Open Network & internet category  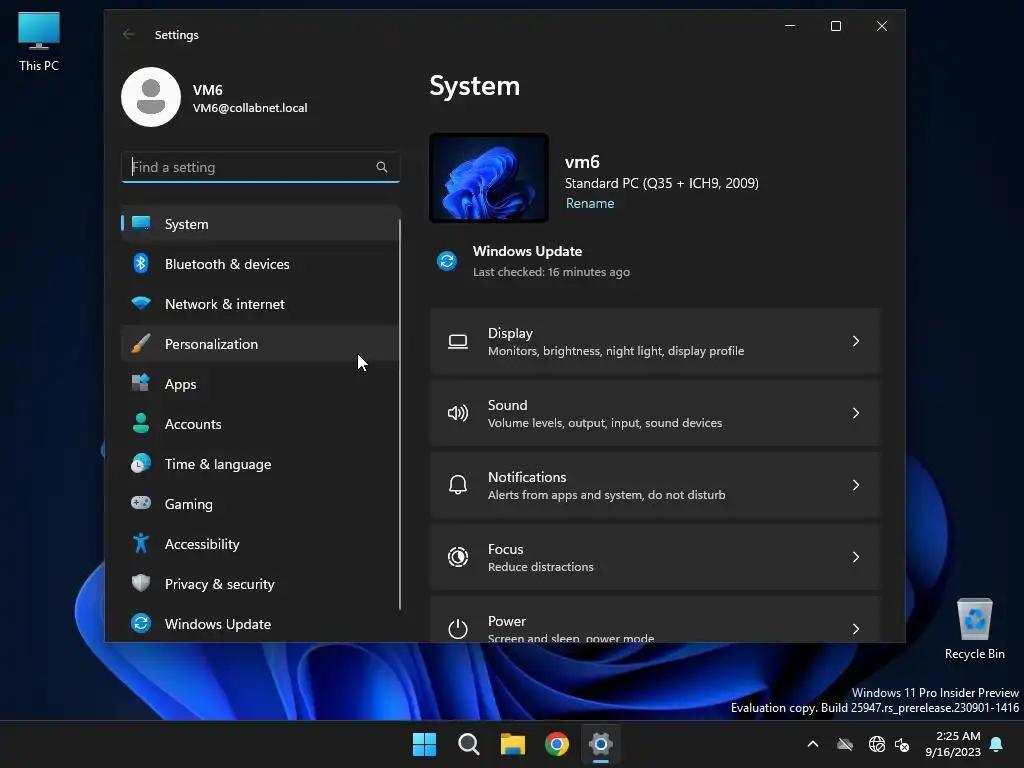[260, 304]
